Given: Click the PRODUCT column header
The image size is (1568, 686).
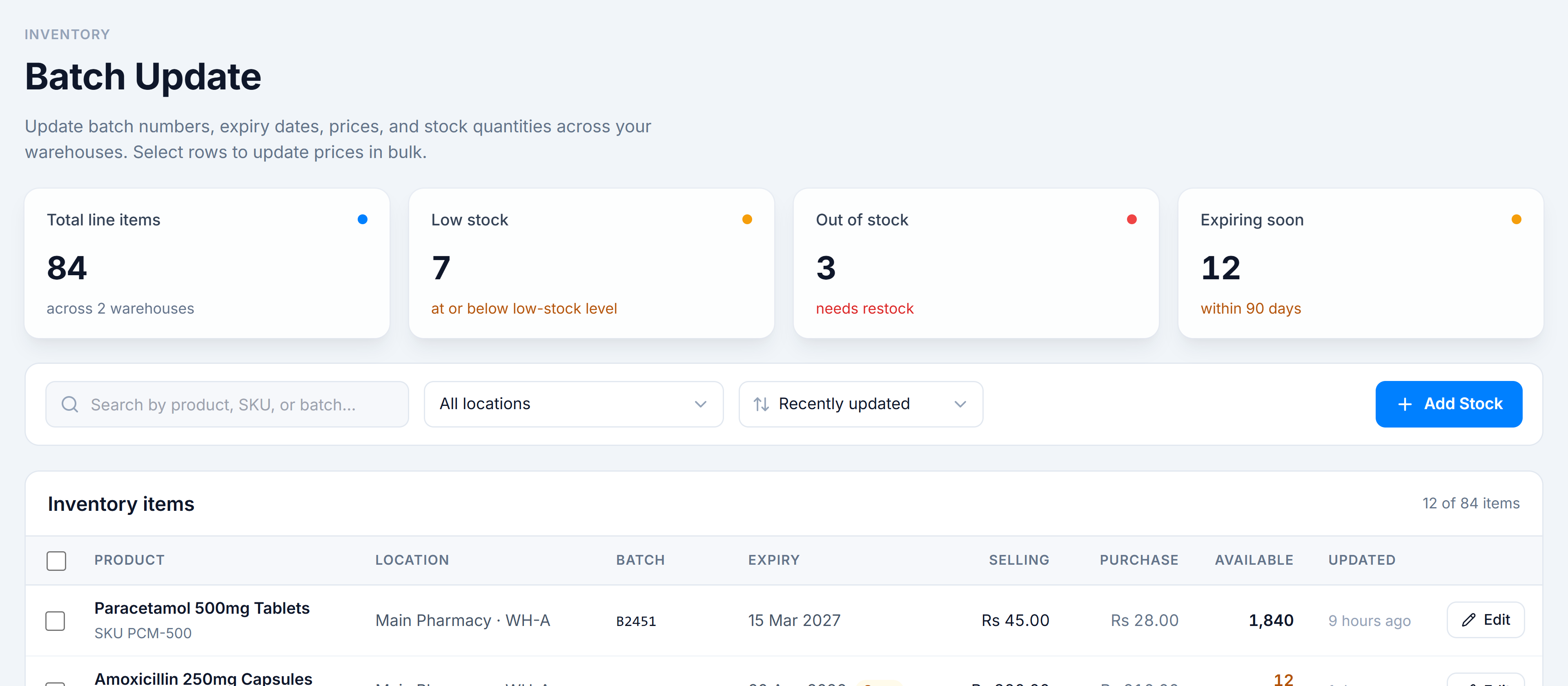Looking at the screenshot, I should pyautogui.click(x=129, y=560).
